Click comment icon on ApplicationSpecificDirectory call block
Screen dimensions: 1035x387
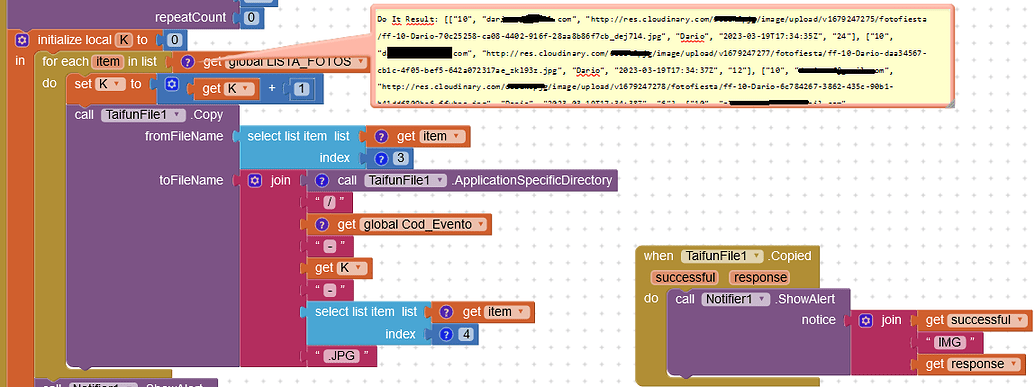pyautogui.click(x=321, y=180)
